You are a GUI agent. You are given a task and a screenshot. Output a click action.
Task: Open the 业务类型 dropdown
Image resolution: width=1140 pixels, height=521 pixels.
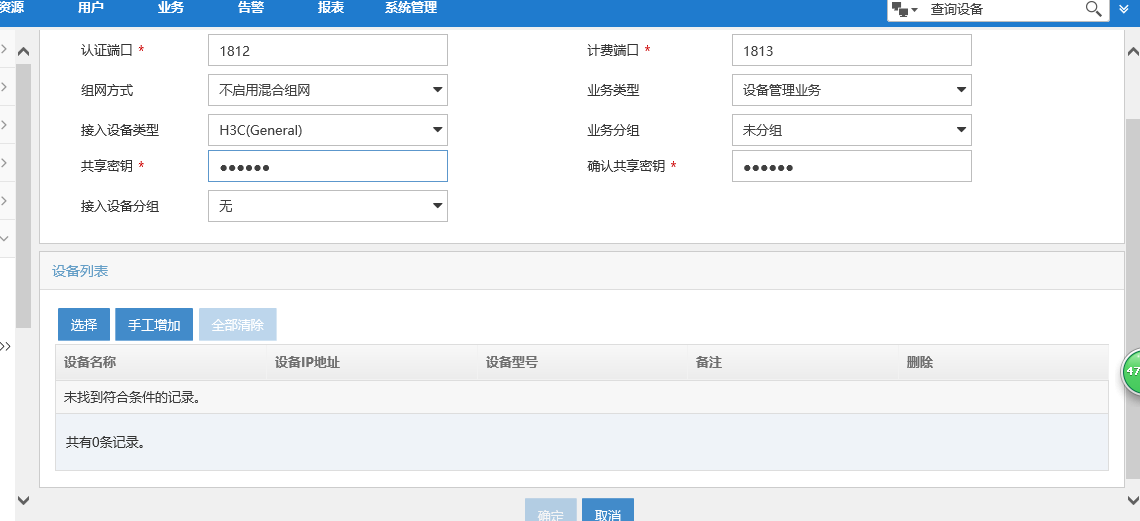[x=851, y=90]
